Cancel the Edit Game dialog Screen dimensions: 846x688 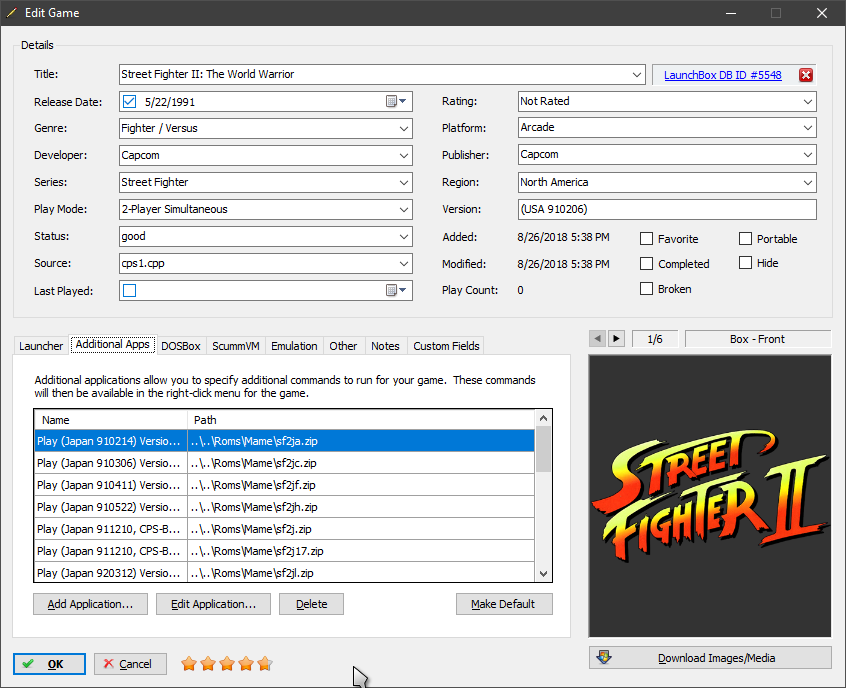point(130,664)
